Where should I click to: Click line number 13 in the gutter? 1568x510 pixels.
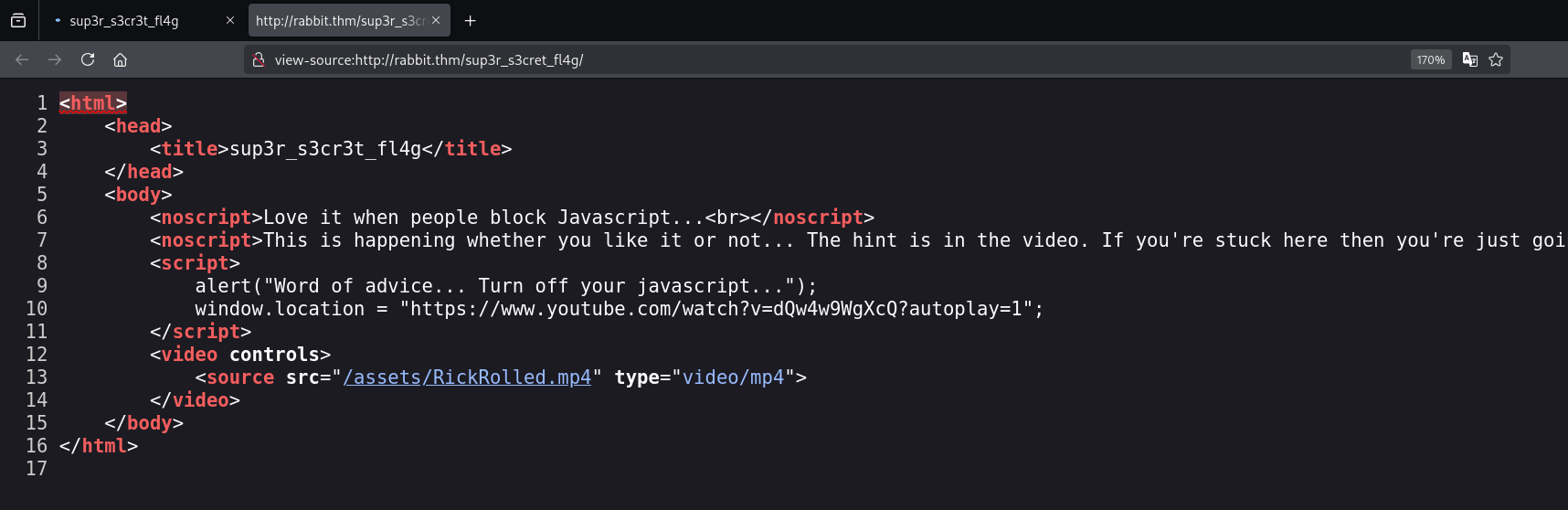tap(37, 377)
